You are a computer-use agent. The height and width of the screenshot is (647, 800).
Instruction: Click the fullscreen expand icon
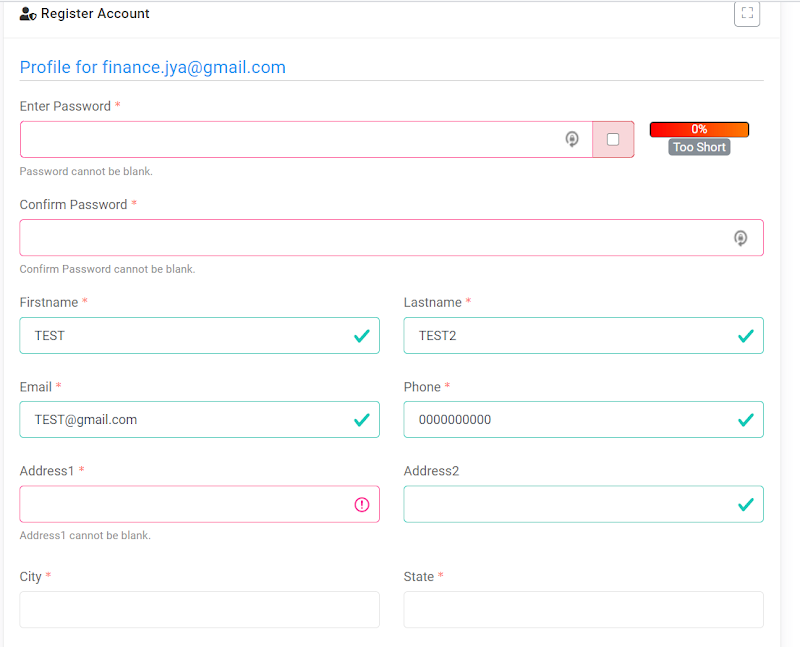747,13
